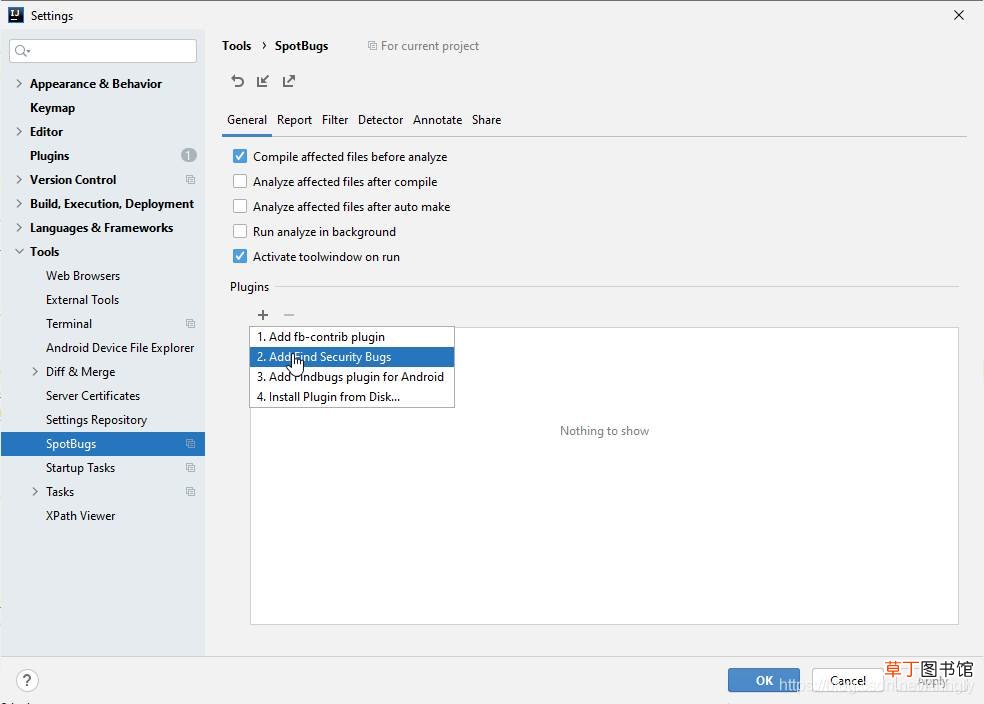Click into the settings search field

click(x=103, y=51)
